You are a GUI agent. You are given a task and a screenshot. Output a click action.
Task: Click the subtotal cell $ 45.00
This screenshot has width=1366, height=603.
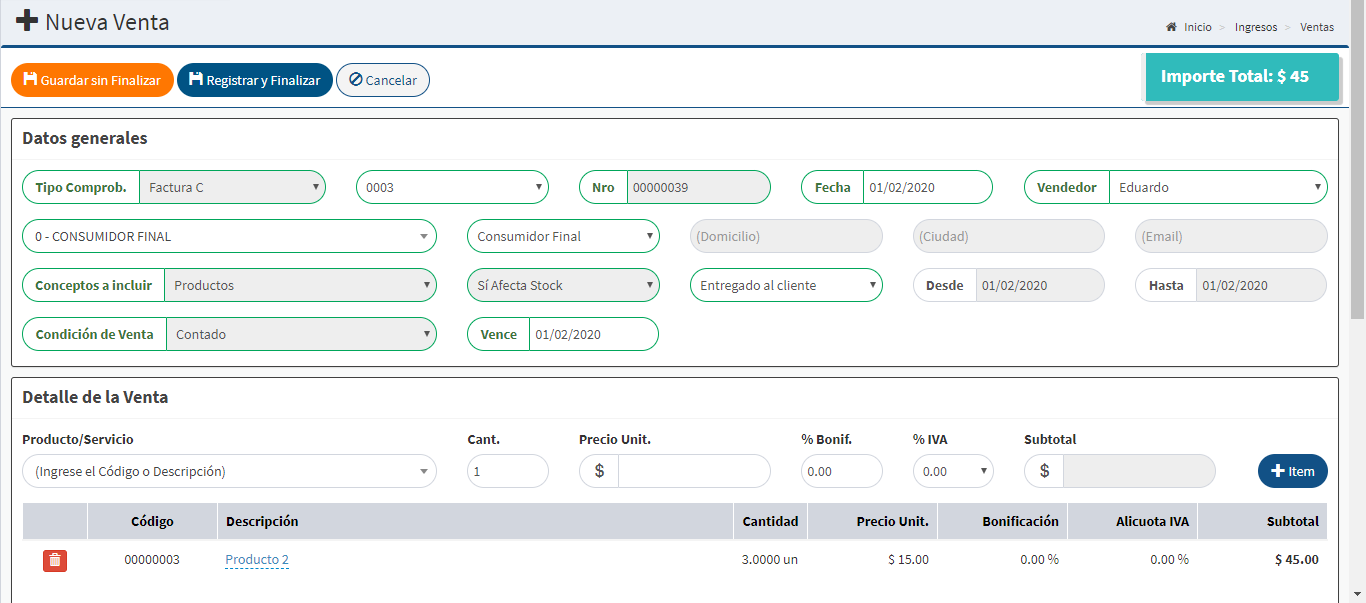coord(1297,560)
